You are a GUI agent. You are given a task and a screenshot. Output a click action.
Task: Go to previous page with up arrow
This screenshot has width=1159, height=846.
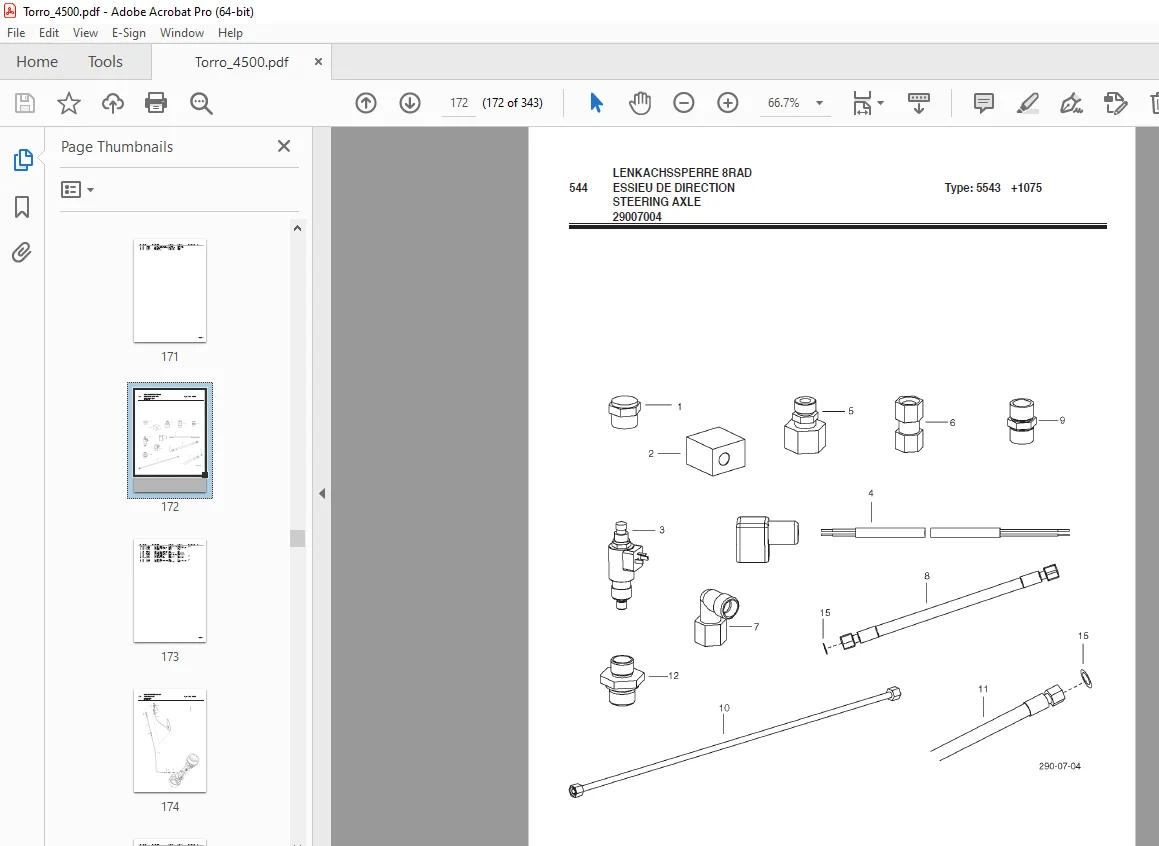(366, 103)
